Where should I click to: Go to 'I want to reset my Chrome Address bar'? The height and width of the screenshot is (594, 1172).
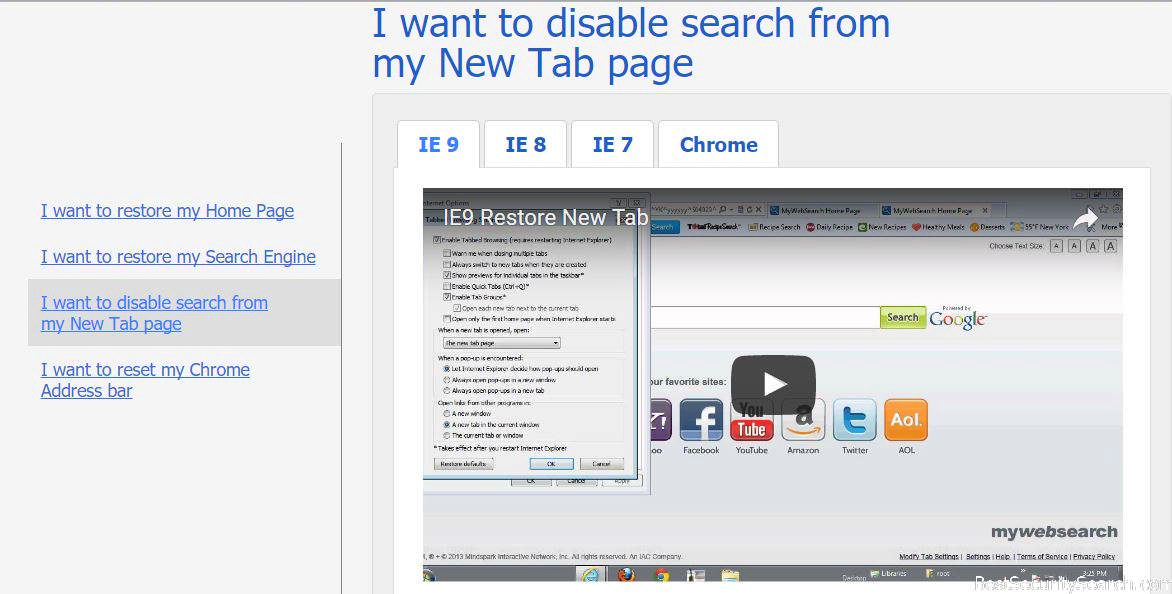click(x=145, y=380)
